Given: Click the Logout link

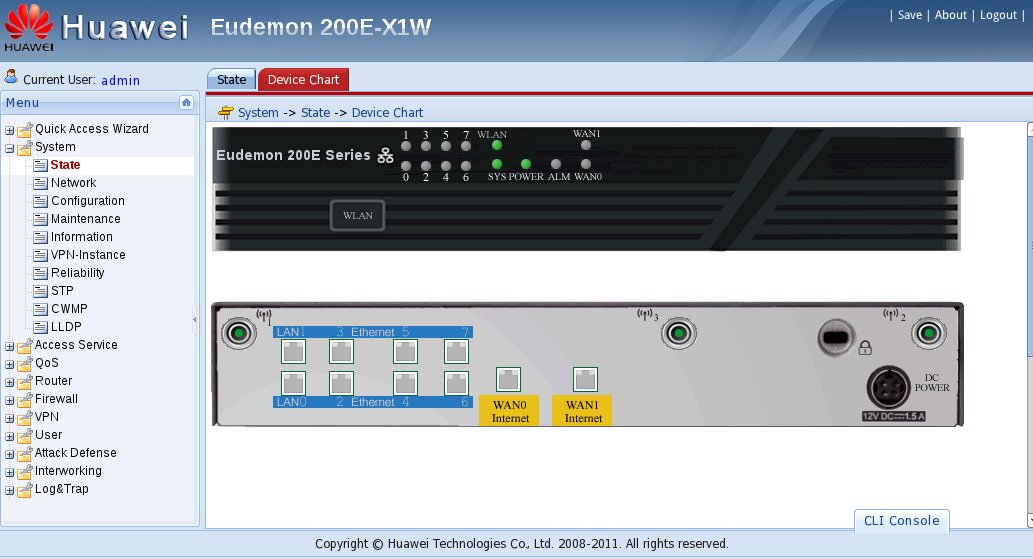Looking at the screenshot, I should pyautogui.click(x=998, y=15).
